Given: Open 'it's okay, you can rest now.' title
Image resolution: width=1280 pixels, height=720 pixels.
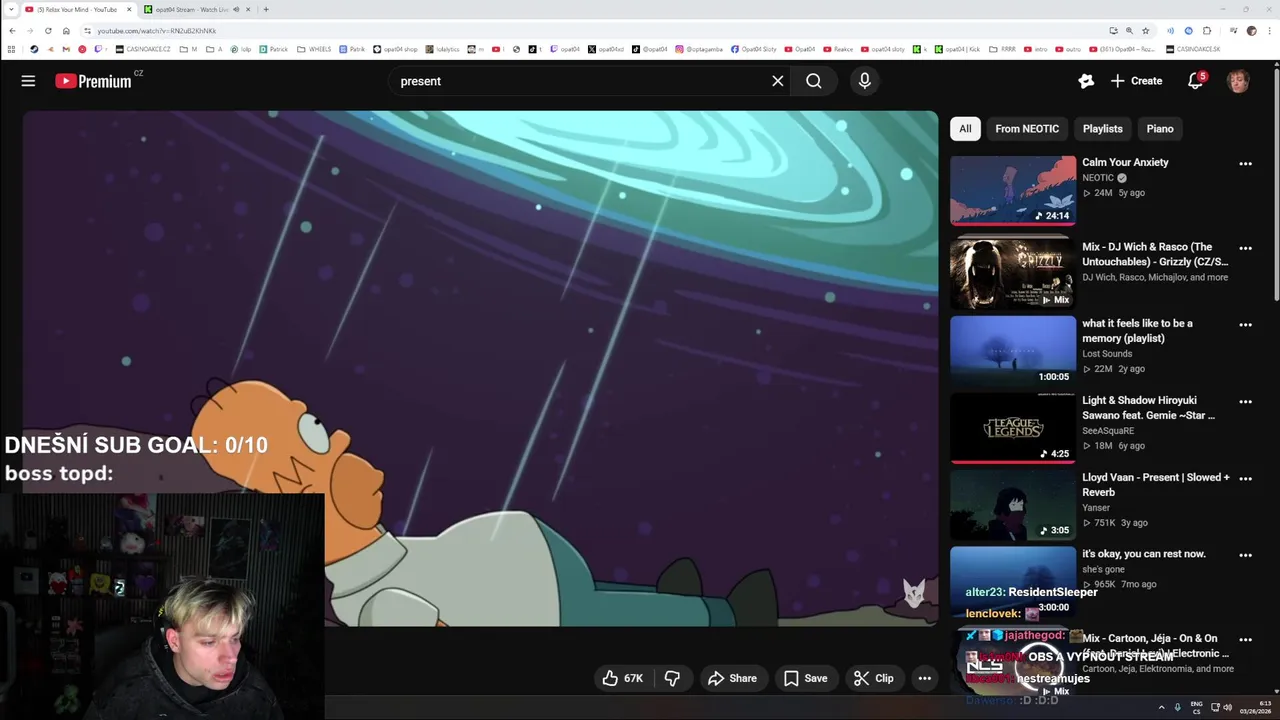Looking at the screenshot, I should coord(1144,554).
